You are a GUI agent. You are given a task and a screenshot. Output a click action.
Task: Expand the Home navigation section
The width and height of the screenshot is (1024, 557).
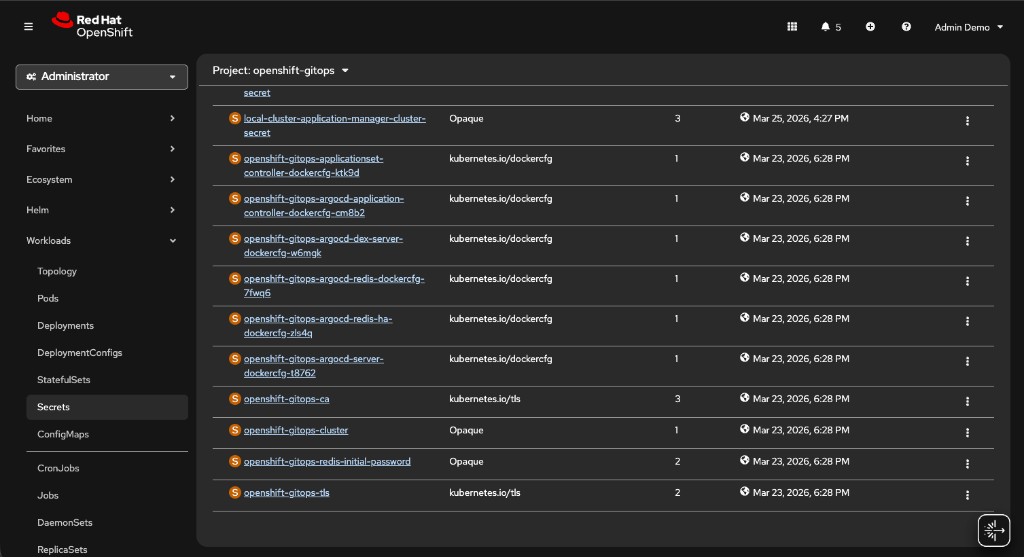coord(101,118)
